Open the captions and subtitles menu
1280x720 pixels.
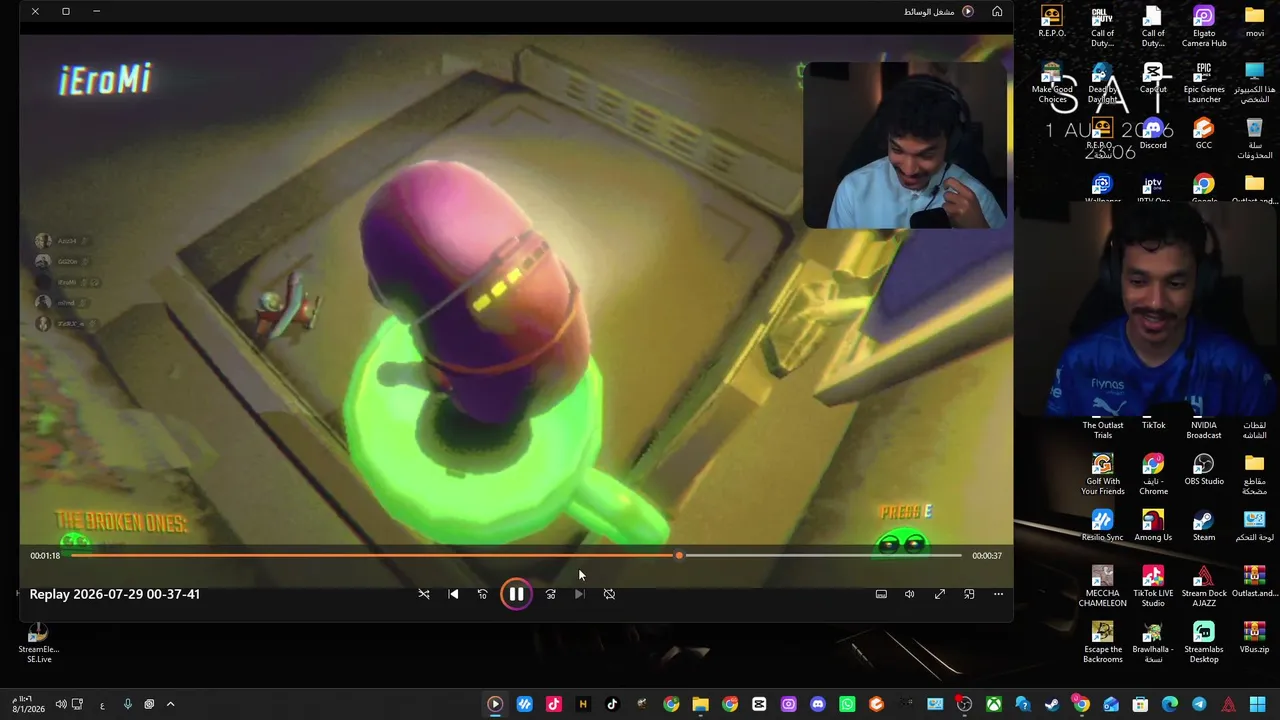881,594
